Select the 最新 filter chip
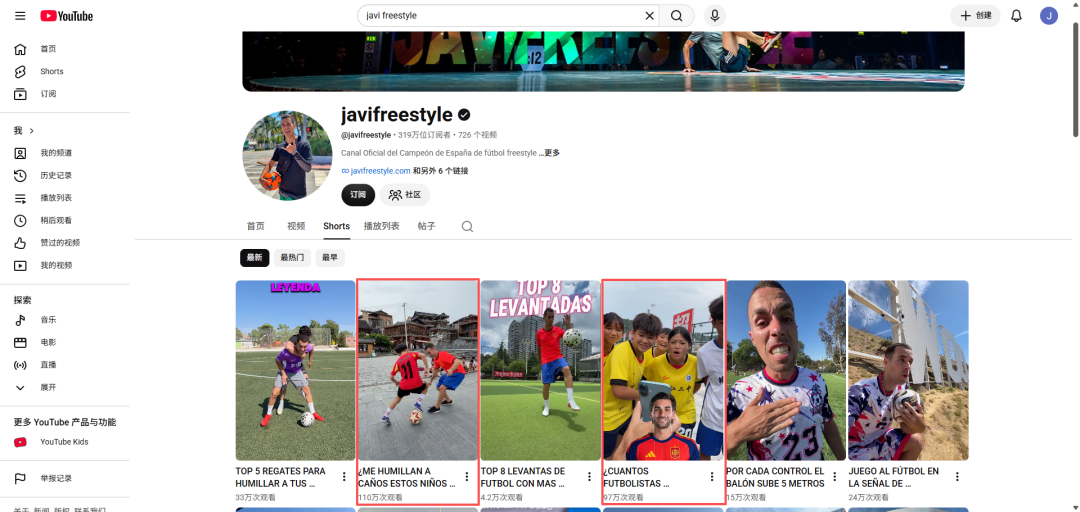The height and width of the screenshot is (512, 1080). [254, 258]
